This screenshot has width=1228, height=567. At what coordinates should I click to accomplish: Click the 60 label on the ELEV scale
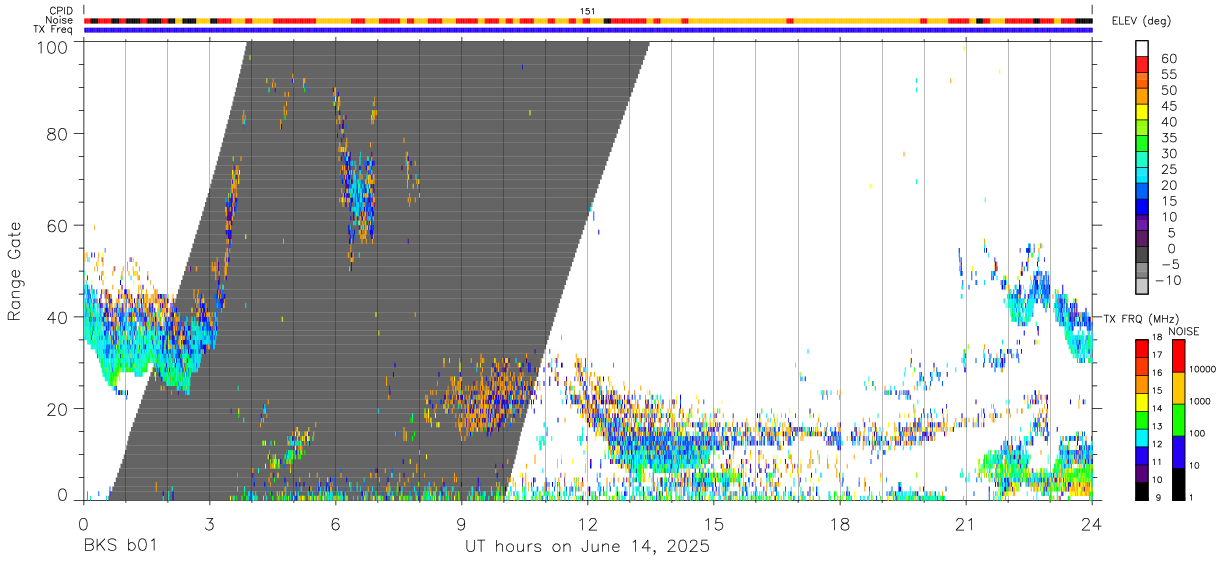tap(1168, 58)
